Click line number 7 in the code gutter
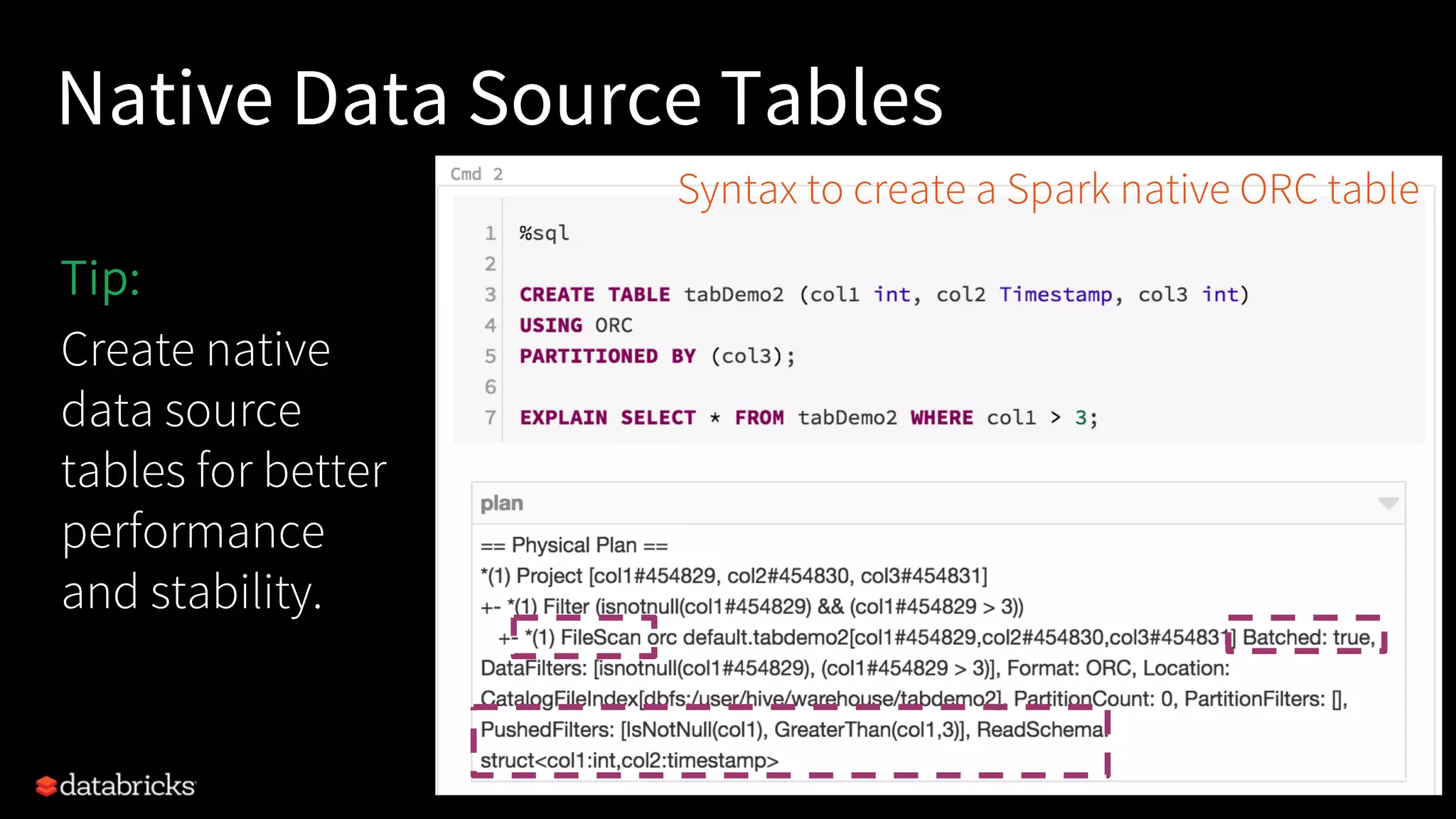Image resolution: width=1456 pixels, height=819 pixels. 491,418
